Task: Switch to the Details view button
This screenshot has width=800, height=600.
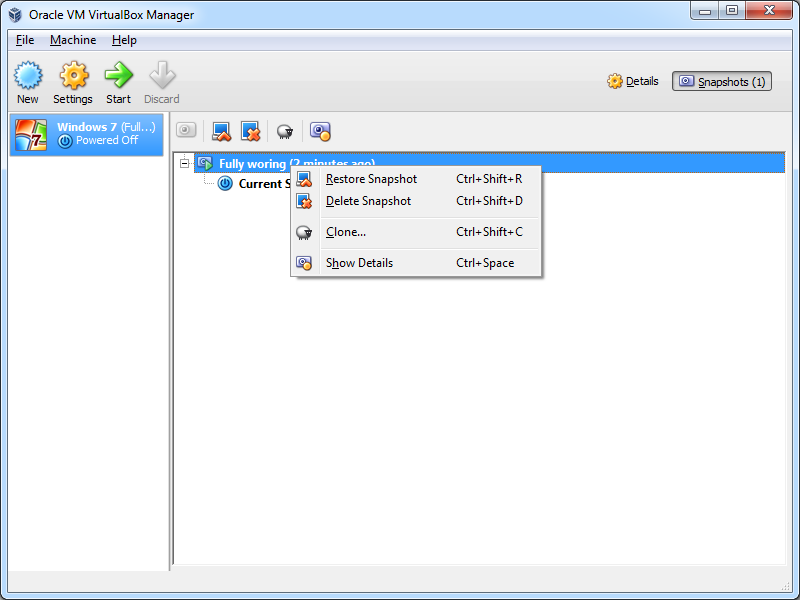Action: (x=633, y=81)
